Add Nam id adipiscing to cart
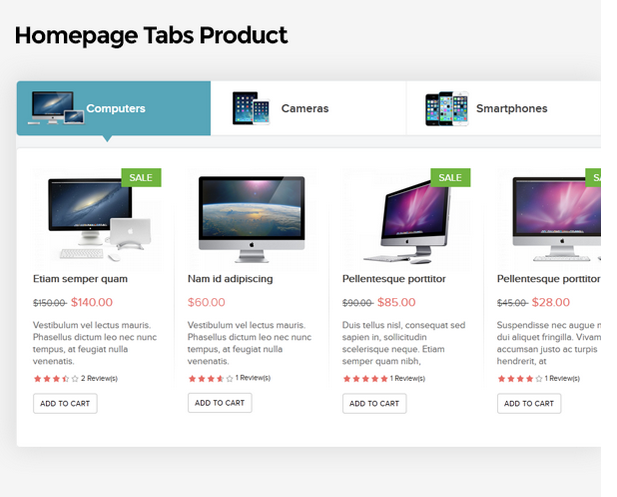 220,403
